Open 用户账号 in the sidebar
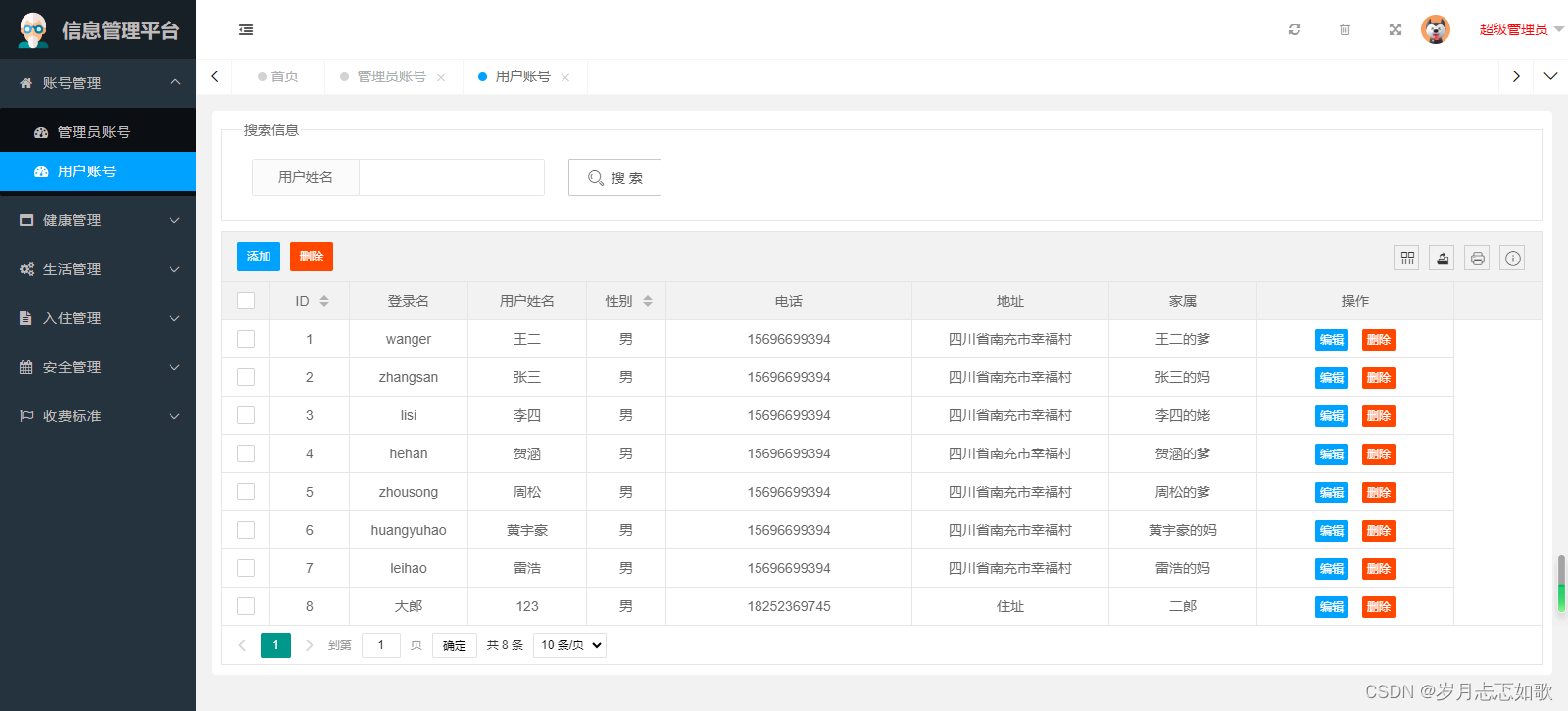 [x=98, y=171]
